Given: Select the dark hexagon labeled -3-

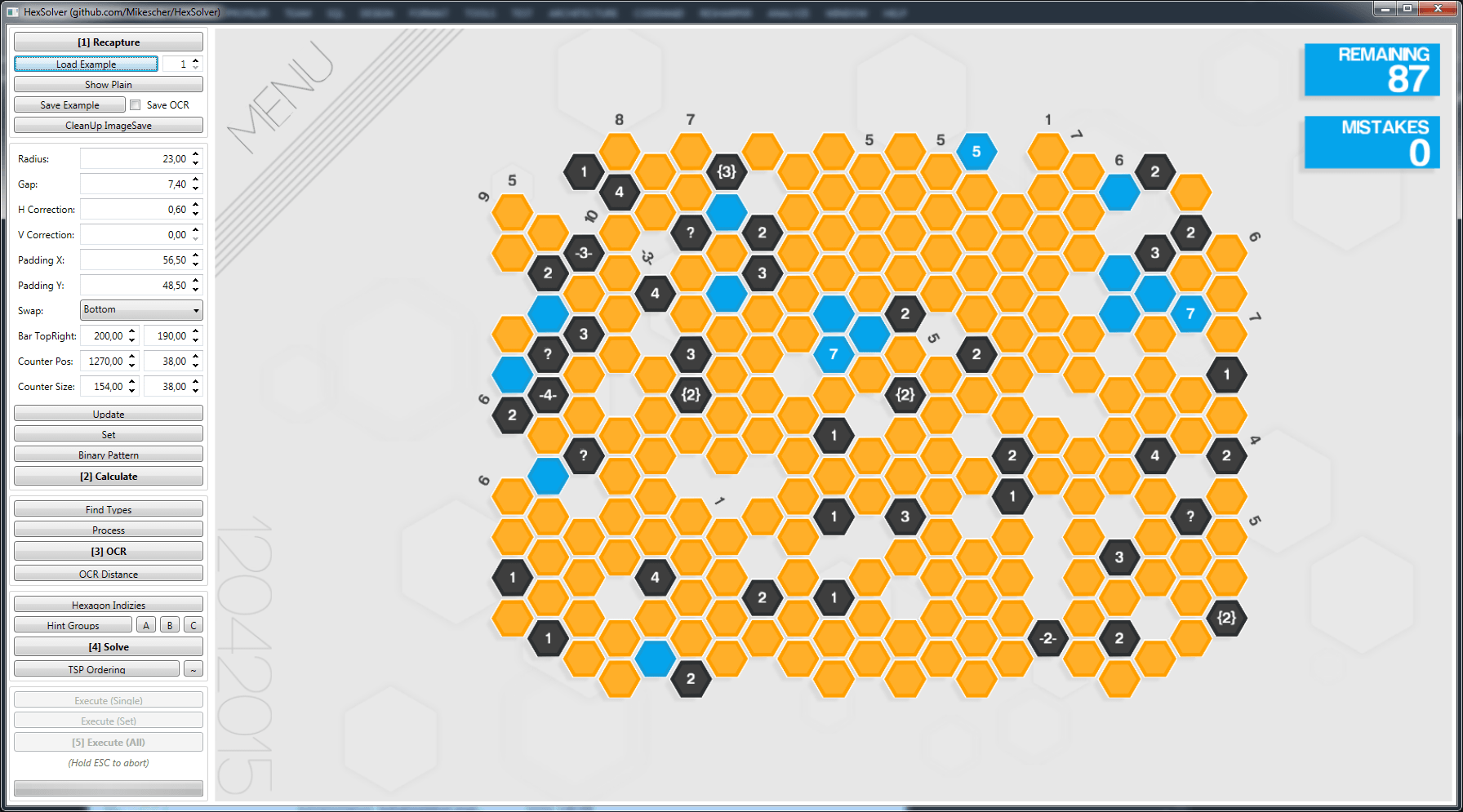Looking at the screenshot, I should (583, 253).
